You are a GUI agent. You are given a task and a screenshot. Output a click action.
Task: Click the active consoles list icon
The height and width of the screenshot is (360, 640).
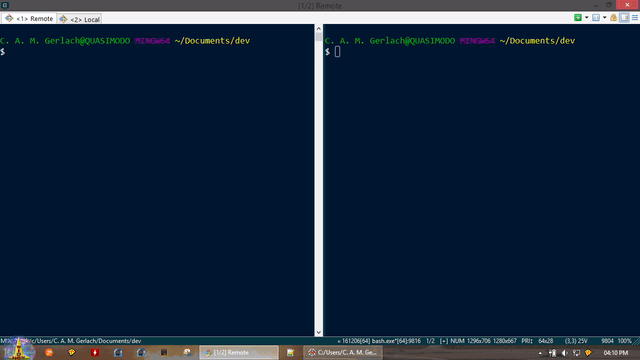click(596, 18)
